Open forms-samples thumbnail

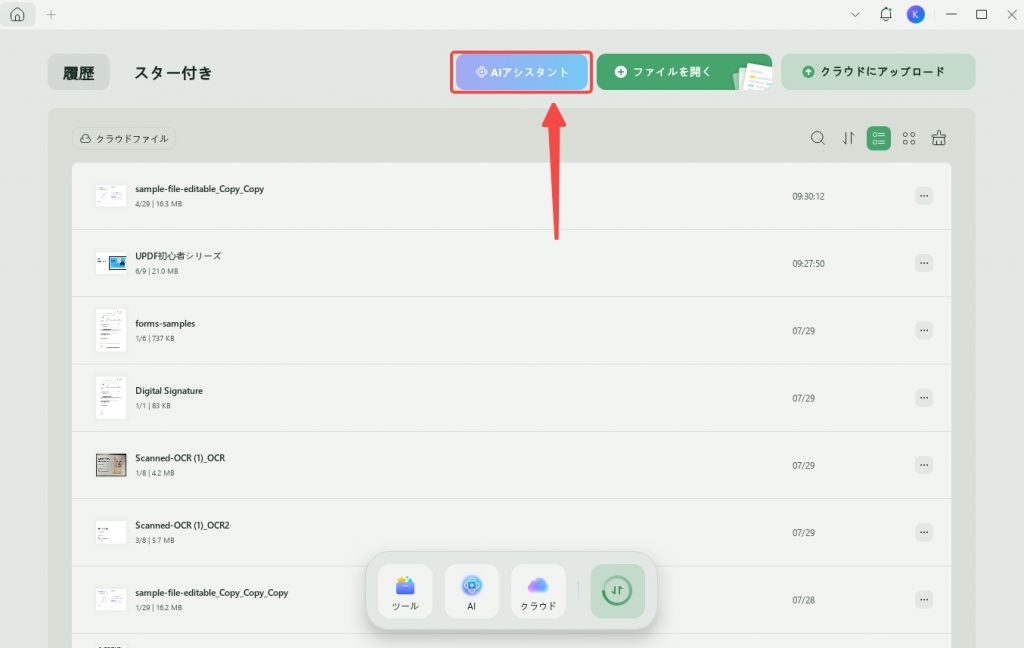point(111,331)
